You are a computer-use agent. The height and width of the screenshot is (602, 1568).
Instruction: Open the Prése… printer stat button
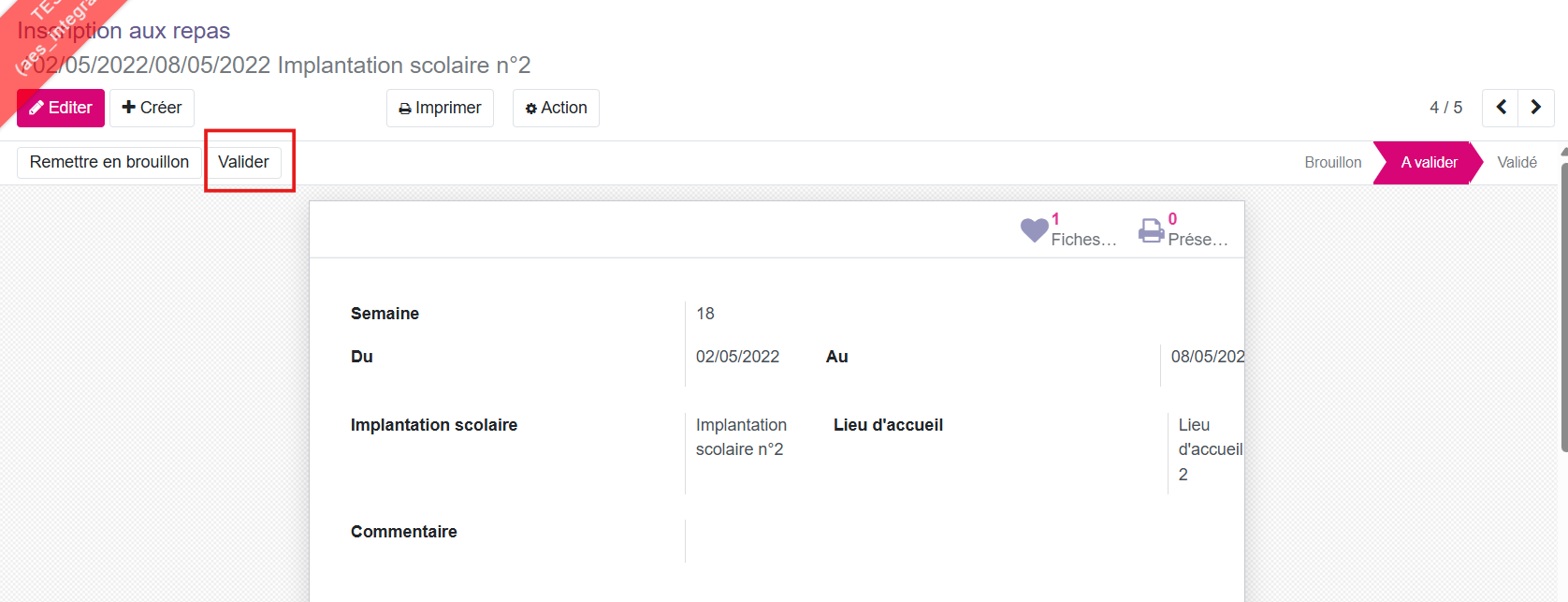(x=1183, y=230)
